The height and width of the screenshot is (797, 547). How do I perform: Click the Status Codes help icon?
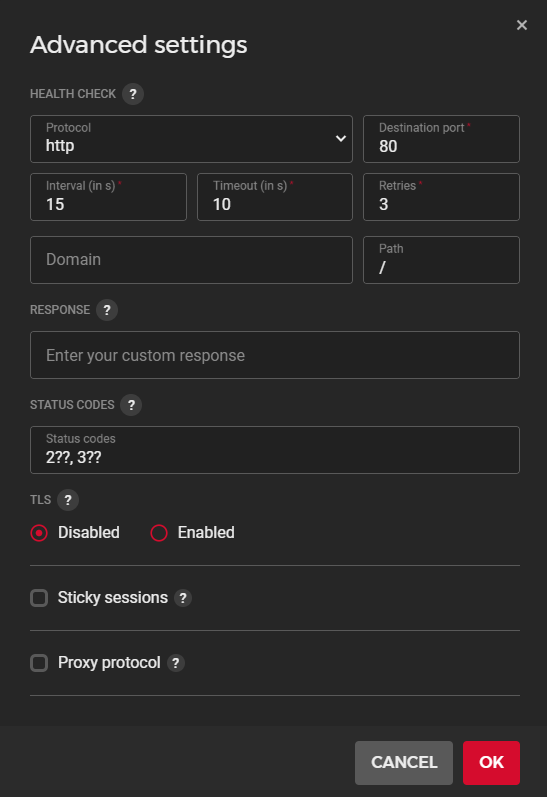[x=131, y=405]
